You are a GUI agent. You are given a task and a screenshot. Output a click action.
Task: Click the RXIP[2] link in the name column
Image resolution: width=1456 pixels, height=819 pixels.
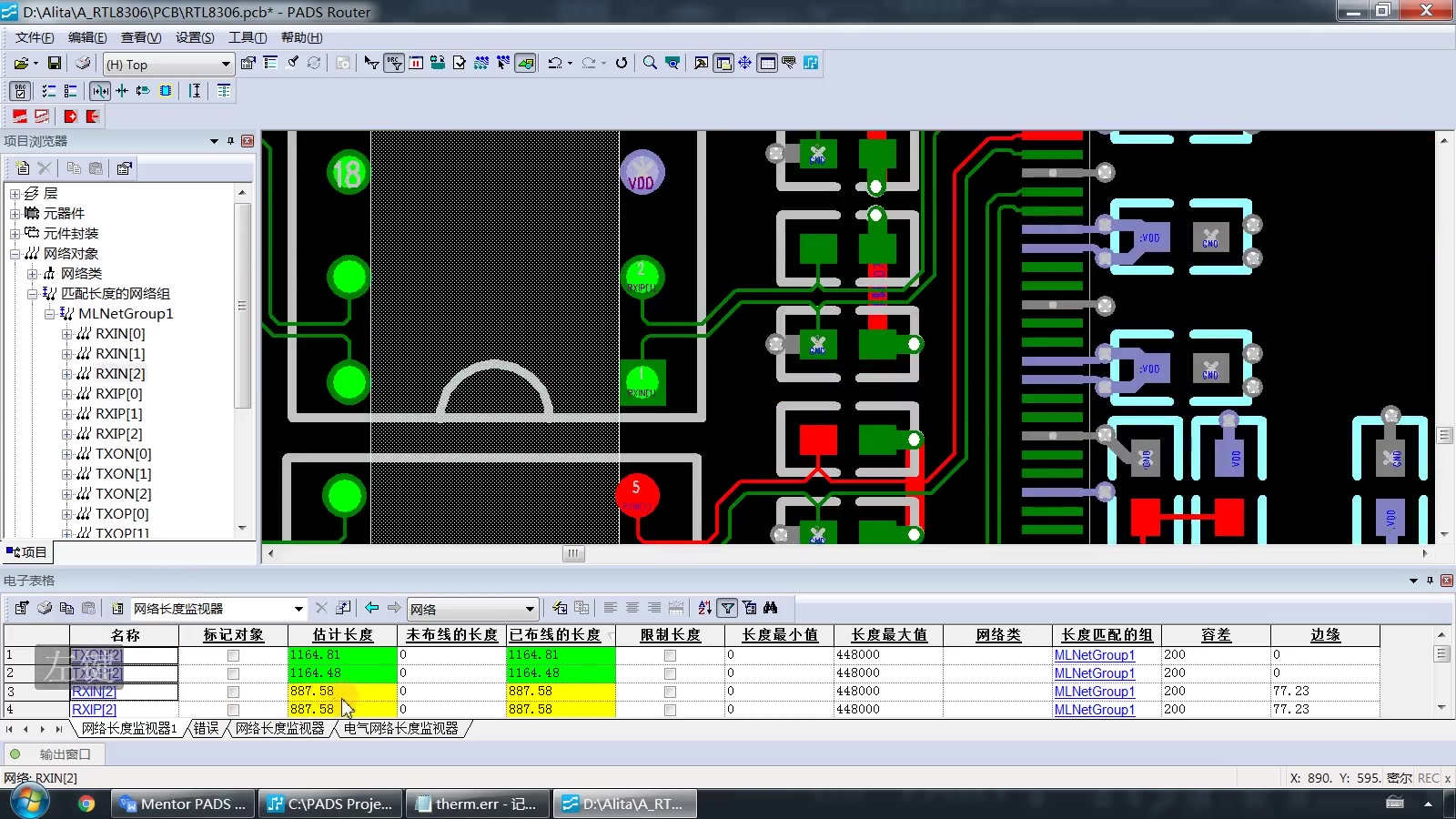[94, 710]
